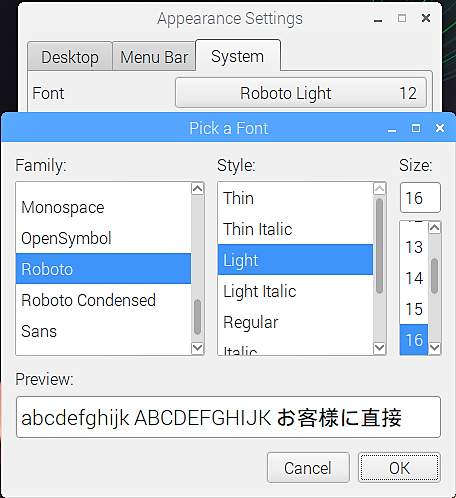456x498 pixels.
Task: Select the OpenSymbol font family
Action: coord(103,238)
